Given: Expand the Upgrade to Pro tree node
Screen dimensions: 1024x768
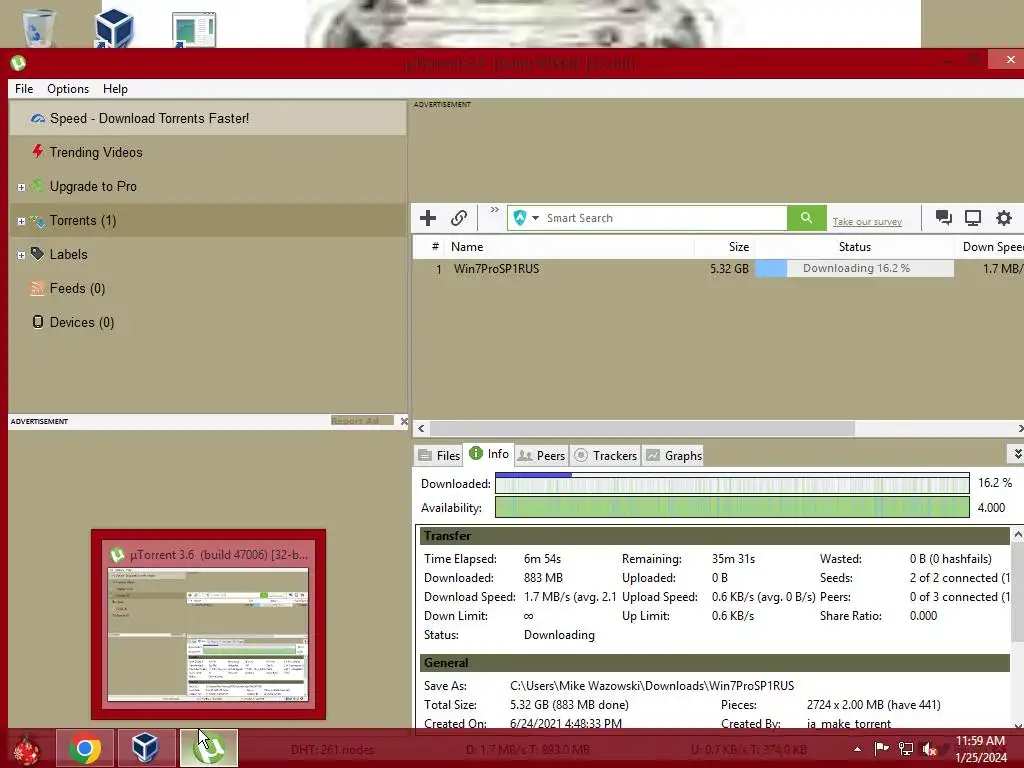Looking at the screenshot, I should click(21, 187).
